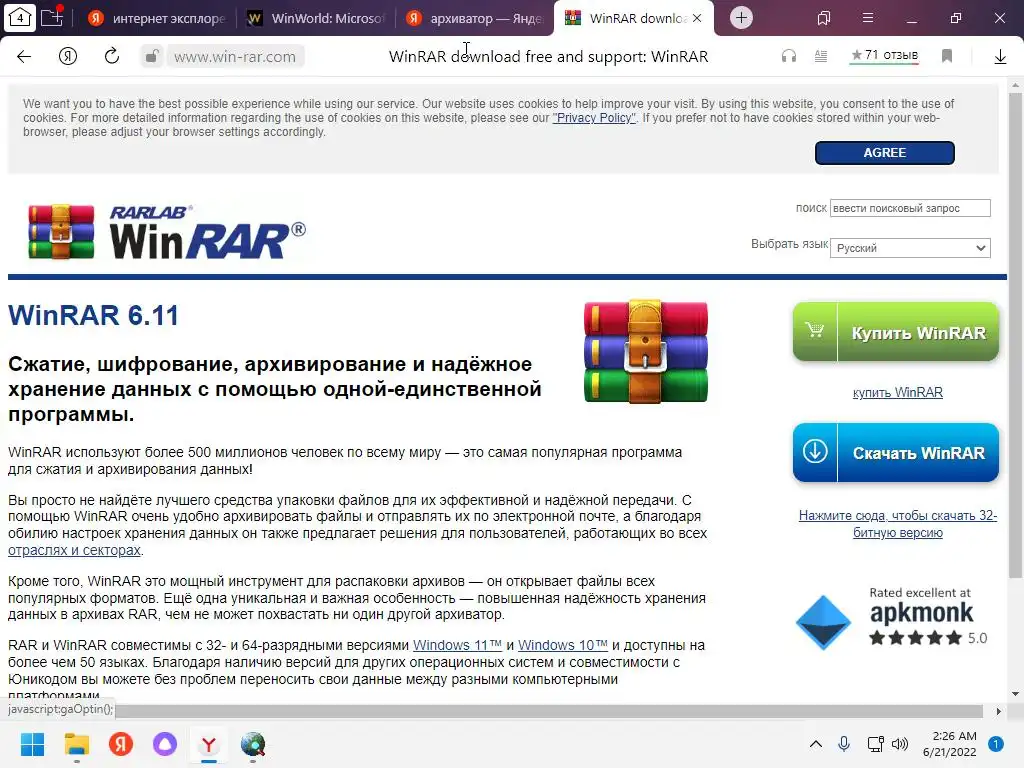The image size is (1024, 768).
Task: Reload the page
Action: 112,56
